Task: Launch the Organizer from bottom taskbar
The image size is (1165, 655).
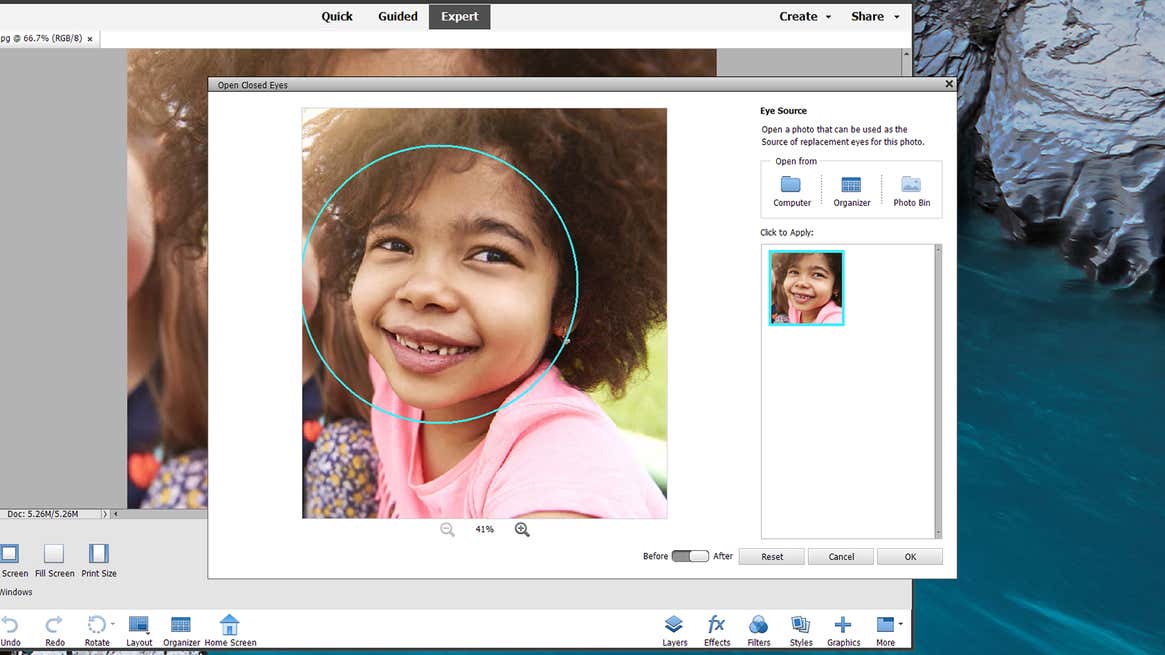Action: (181, 630)
